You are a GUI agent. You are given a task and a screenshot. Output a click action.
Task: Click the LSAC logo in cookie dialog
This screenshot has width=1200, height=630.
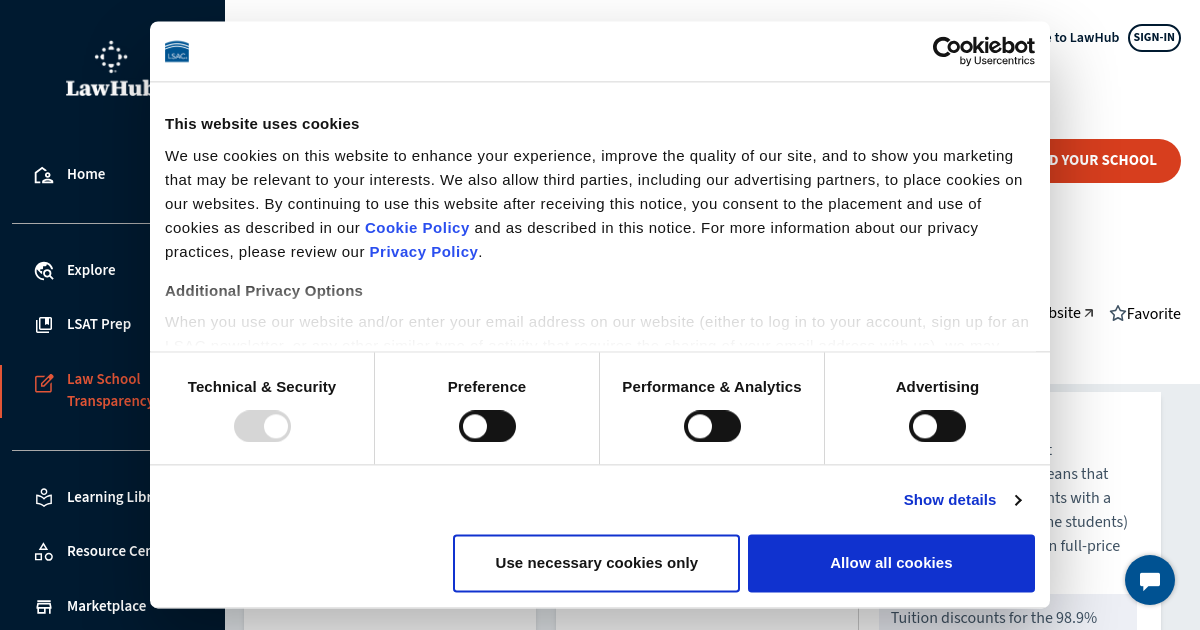tap(177, 51)
